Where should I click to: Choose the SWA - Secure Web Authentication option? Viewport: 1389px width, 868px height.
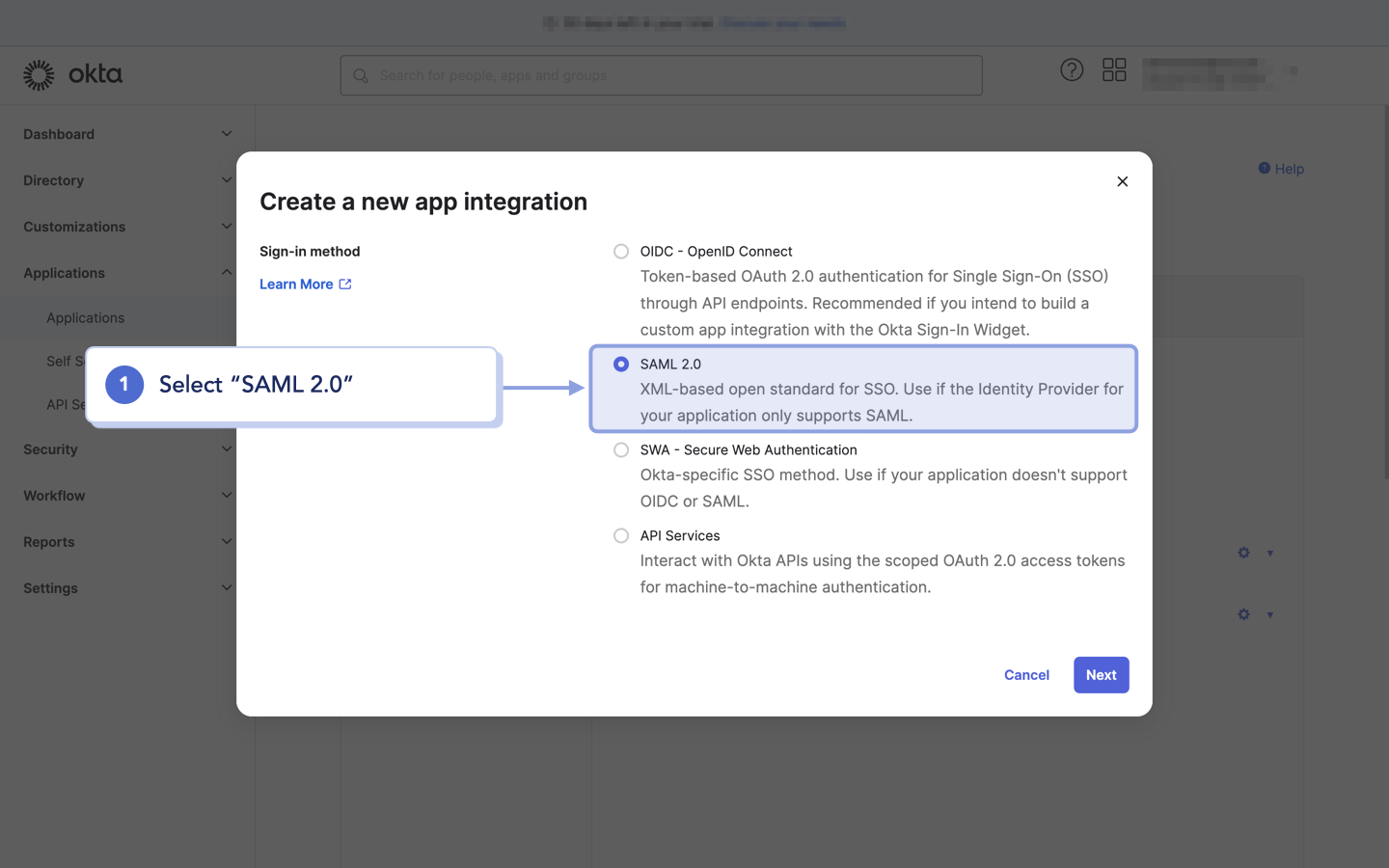621,449
